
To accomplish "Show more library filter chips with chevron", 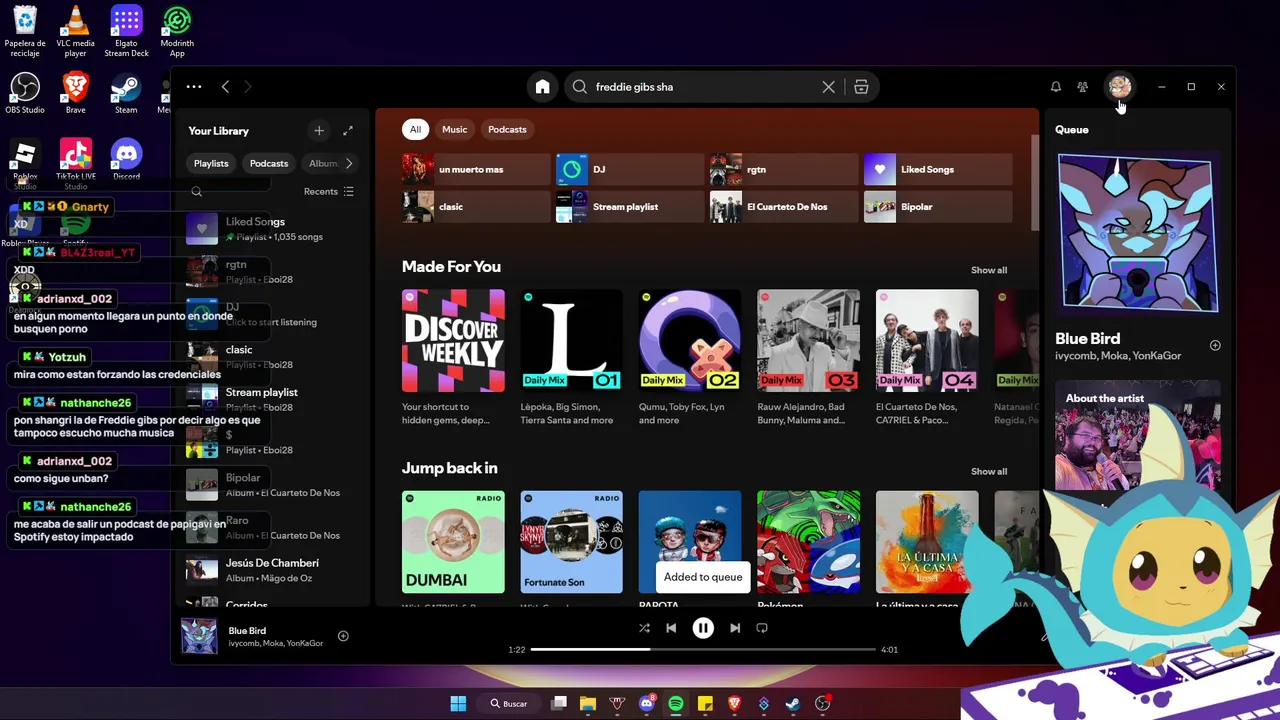I will pos(348,163).
